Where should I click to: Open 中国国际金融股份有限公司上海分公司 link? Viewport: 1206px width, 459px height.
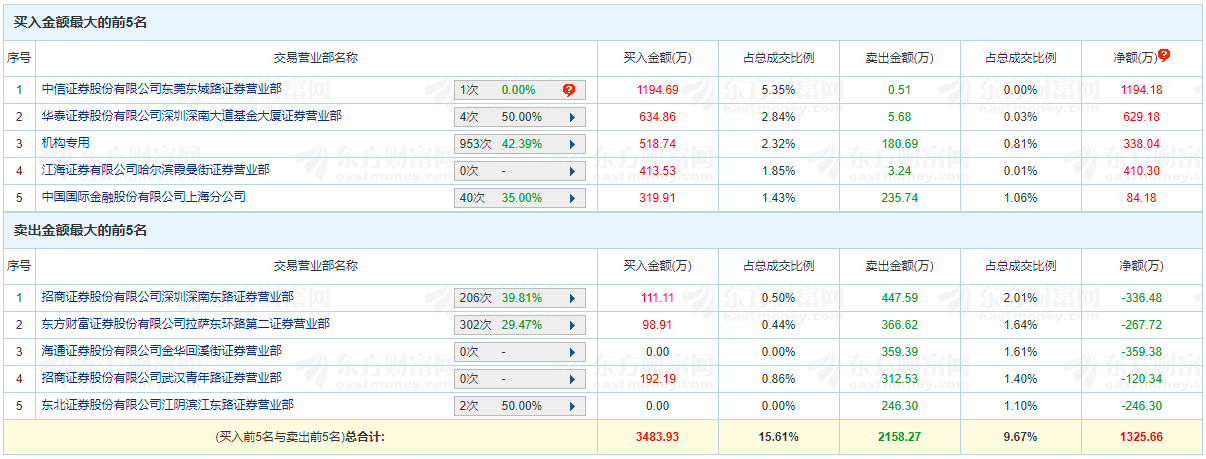point(144,197)
